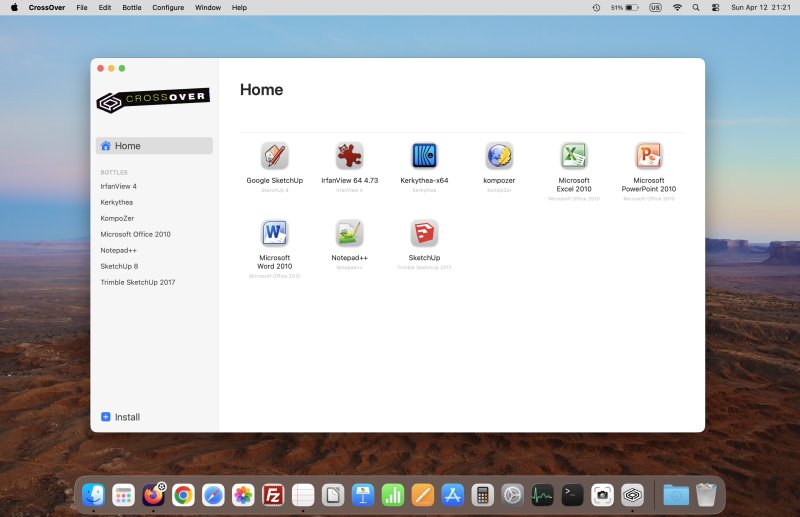Screen dimensions: 800x517
Task: Open Activity Monitor from the dock
Action: (542, 495)
